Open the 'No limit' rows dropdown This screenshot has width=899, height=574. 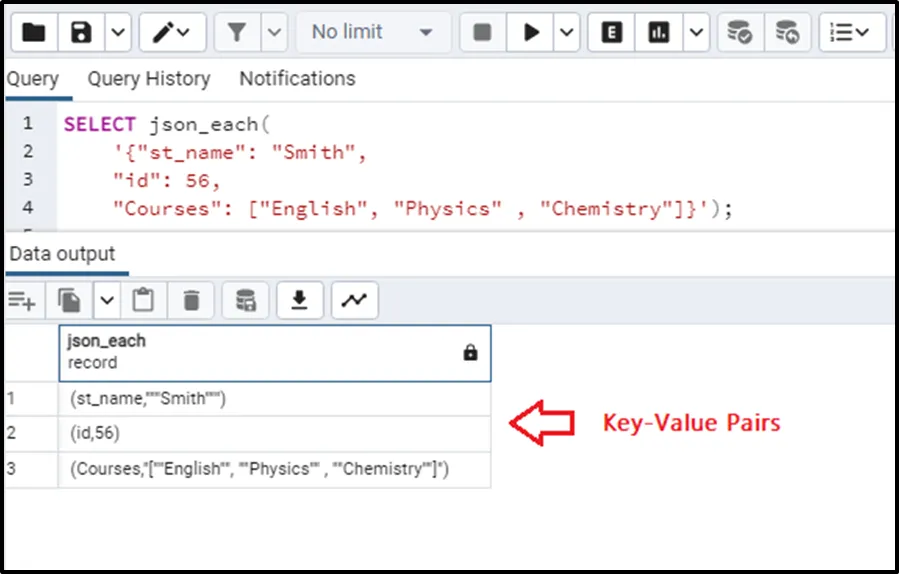point(372,32)
